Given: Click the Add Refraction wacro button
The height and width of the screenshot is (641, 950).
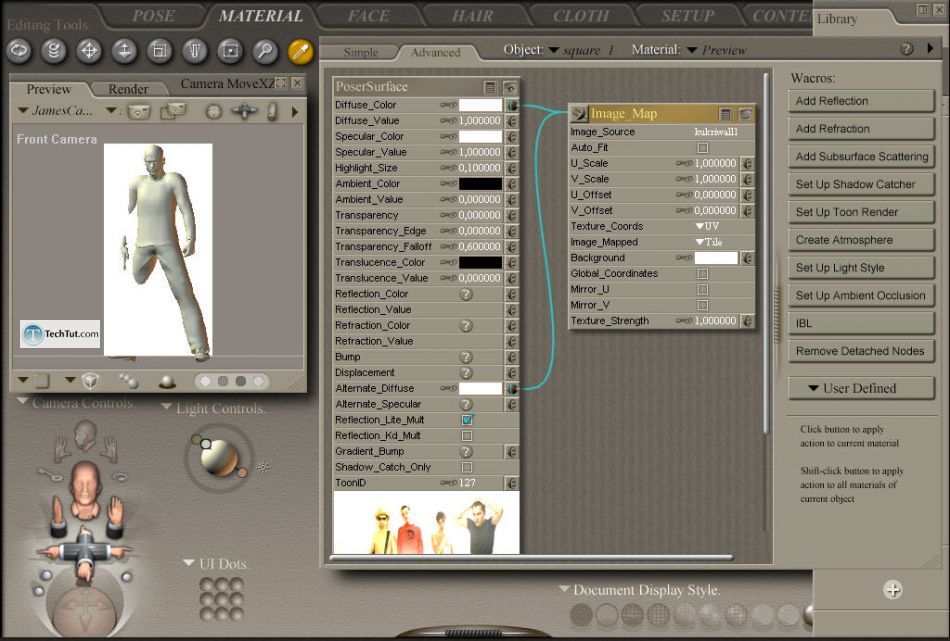Looking at the screenshot, I should (860, 129).
